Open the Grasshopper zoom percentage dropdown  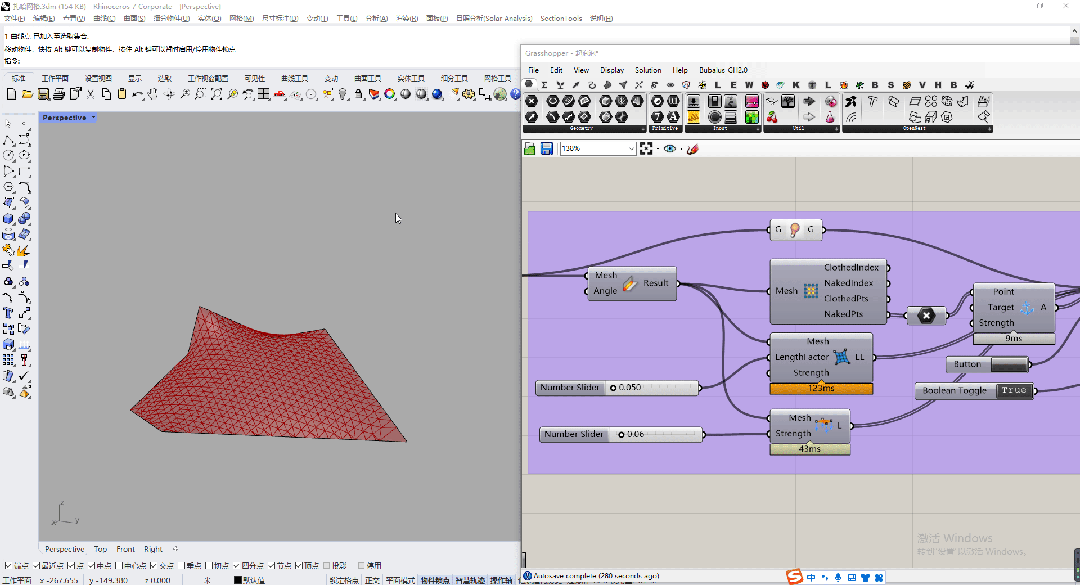tap(631, 149)
